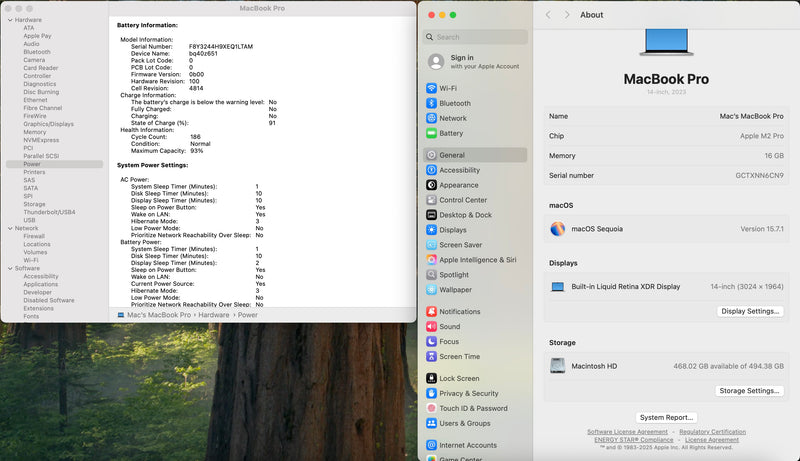
Task: Go back using the left chevron
Action: [548, 15]
